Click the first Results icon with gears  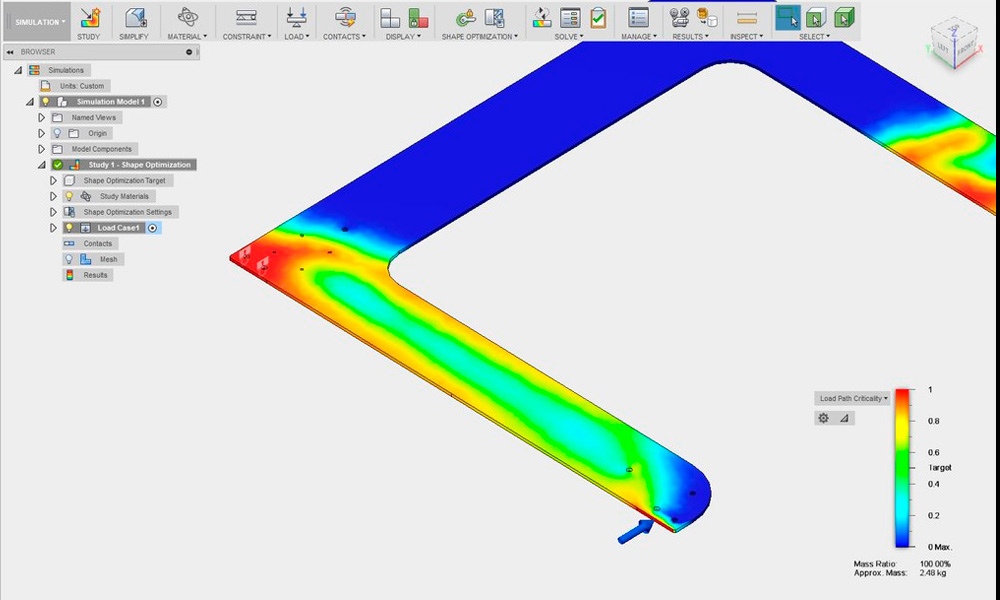pos(680,17)
